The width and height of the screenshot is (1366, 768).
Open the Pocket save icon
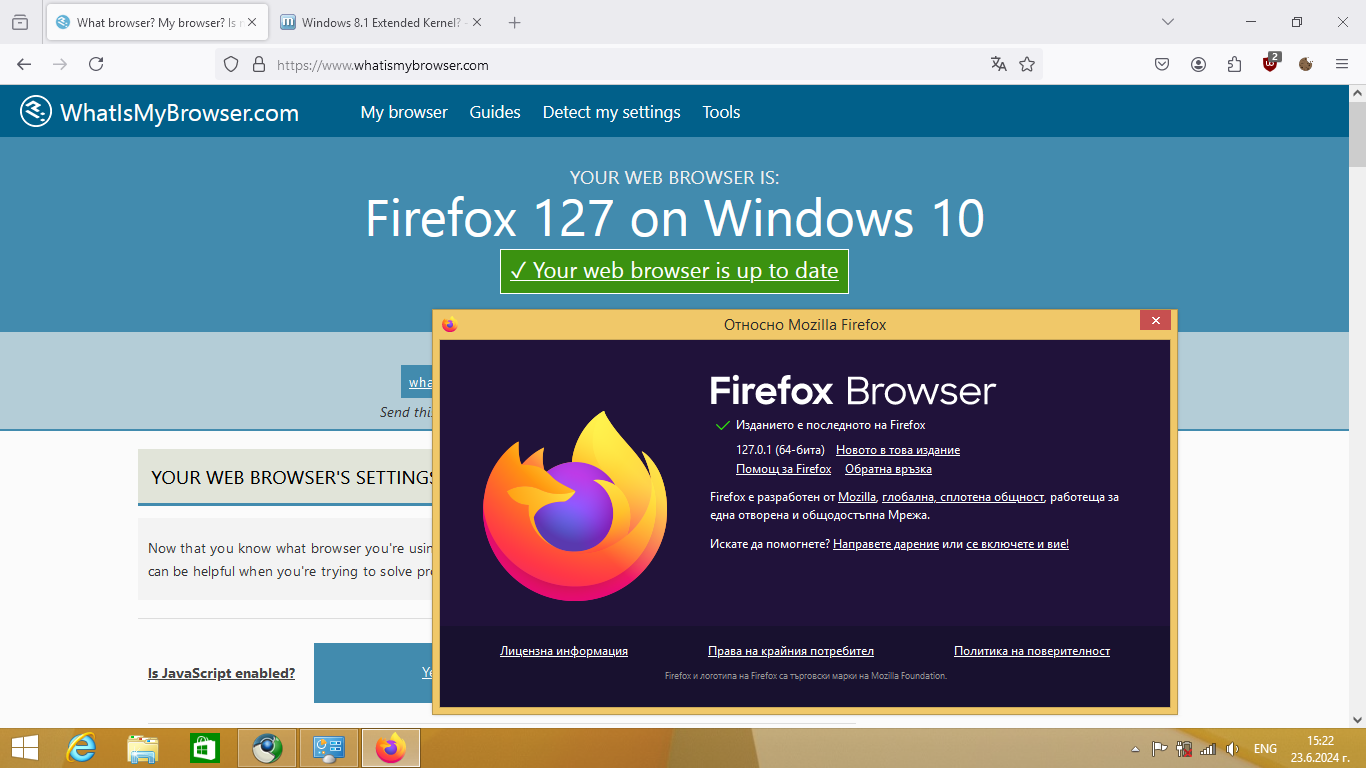click(x=1162, y=64)
